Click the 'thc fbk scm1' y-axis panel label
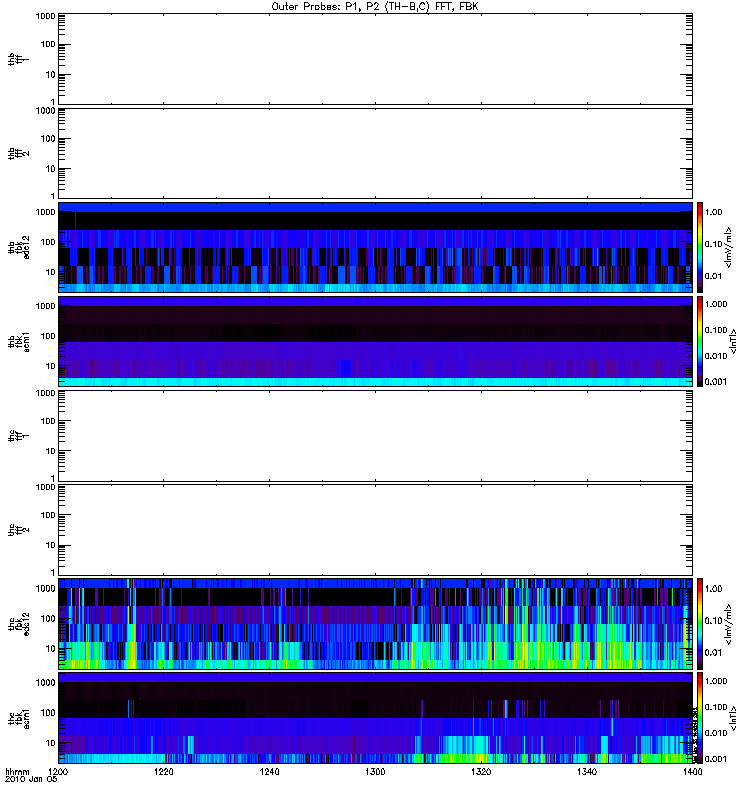 (19, 718)
